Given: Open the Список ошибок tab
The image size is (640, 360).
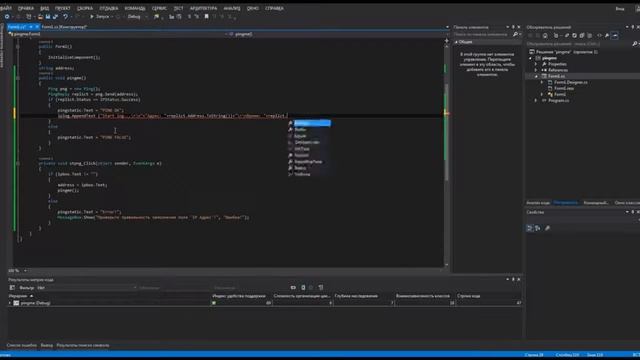Looking at the screenshot, I should point(21,345).
